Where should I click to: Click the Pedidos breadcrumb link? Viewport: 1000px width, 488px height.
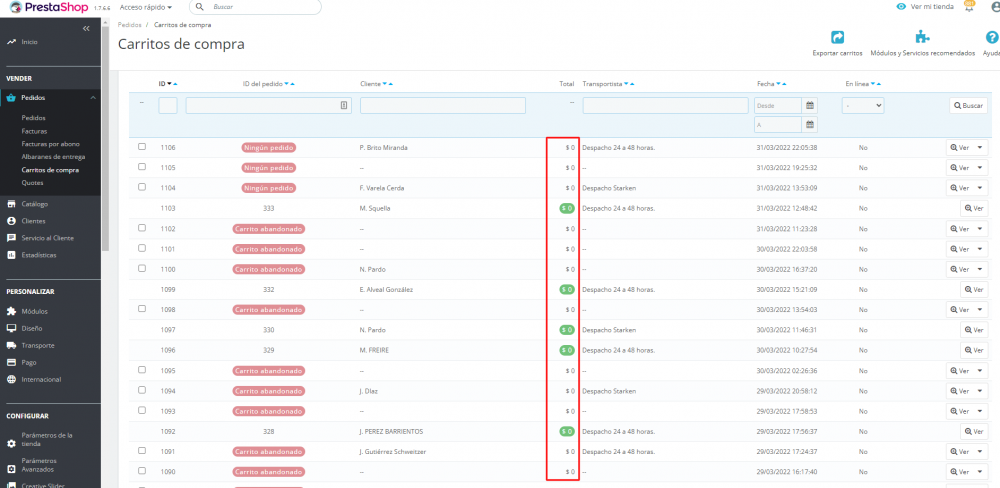(x=129, y=25)
